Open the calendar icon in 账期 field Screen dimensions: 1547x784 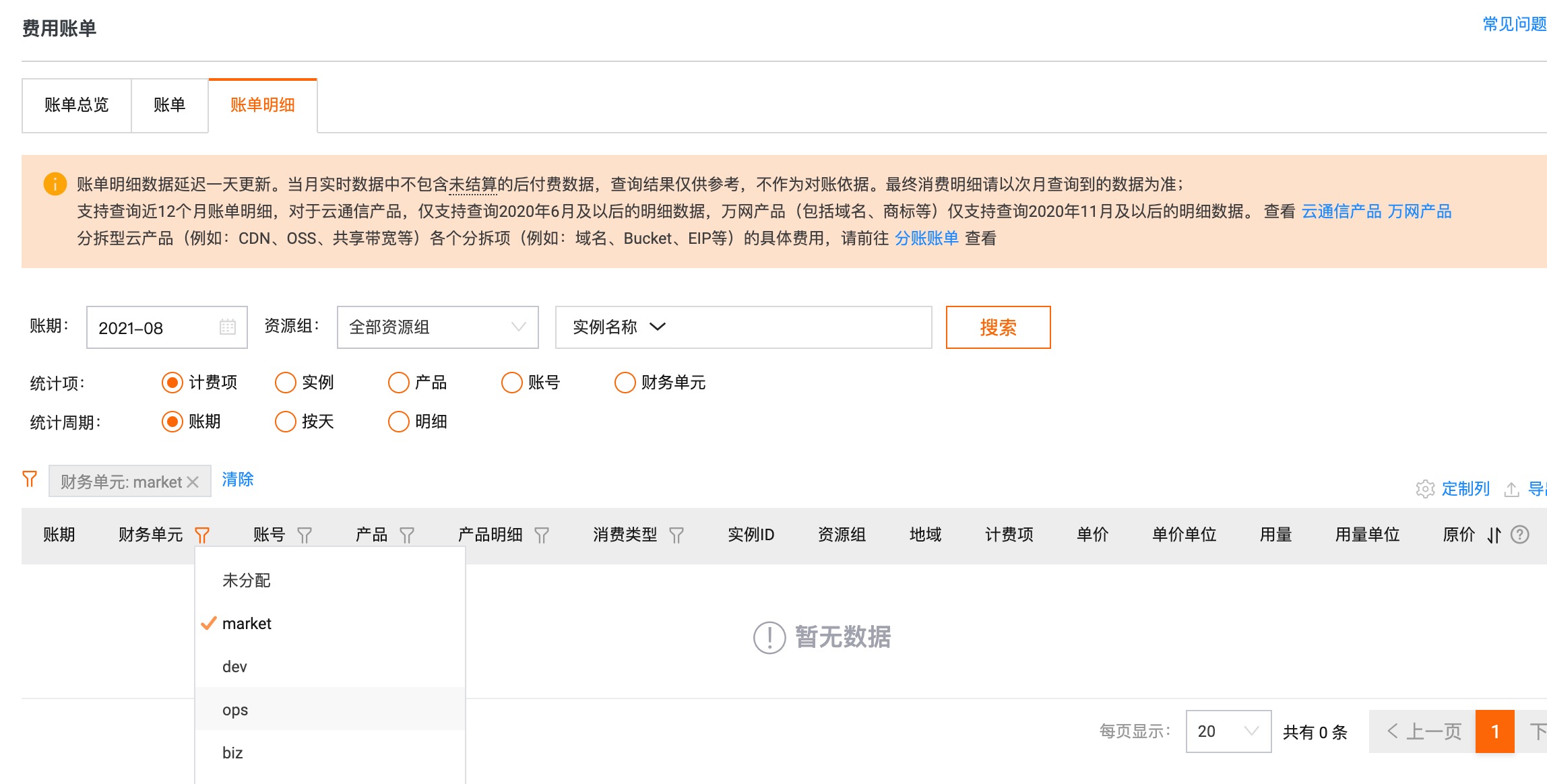click(228, 327)
